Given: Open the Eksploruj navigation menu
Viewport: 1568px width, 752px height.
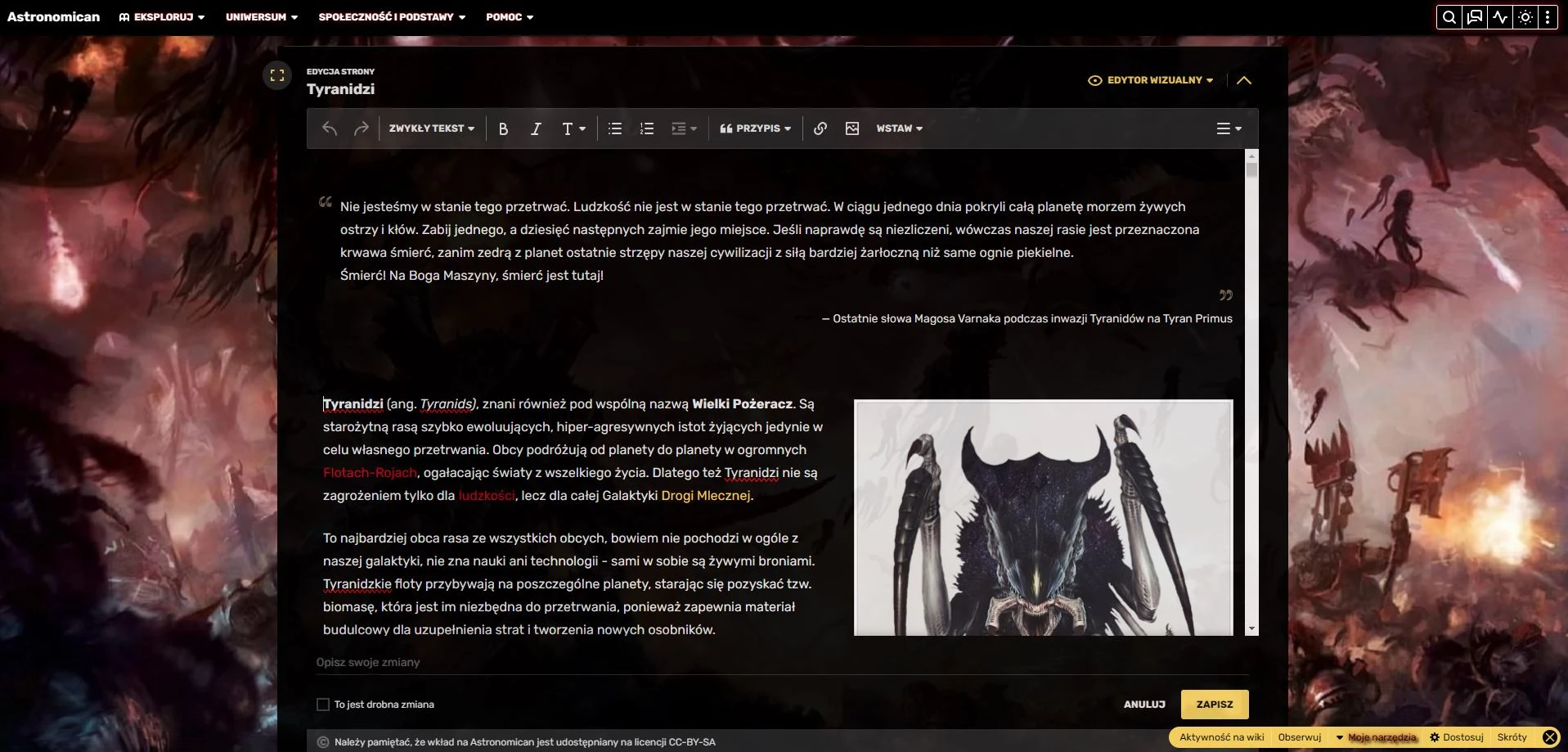Looking at the screenshot, I should (x=162, y=17).
